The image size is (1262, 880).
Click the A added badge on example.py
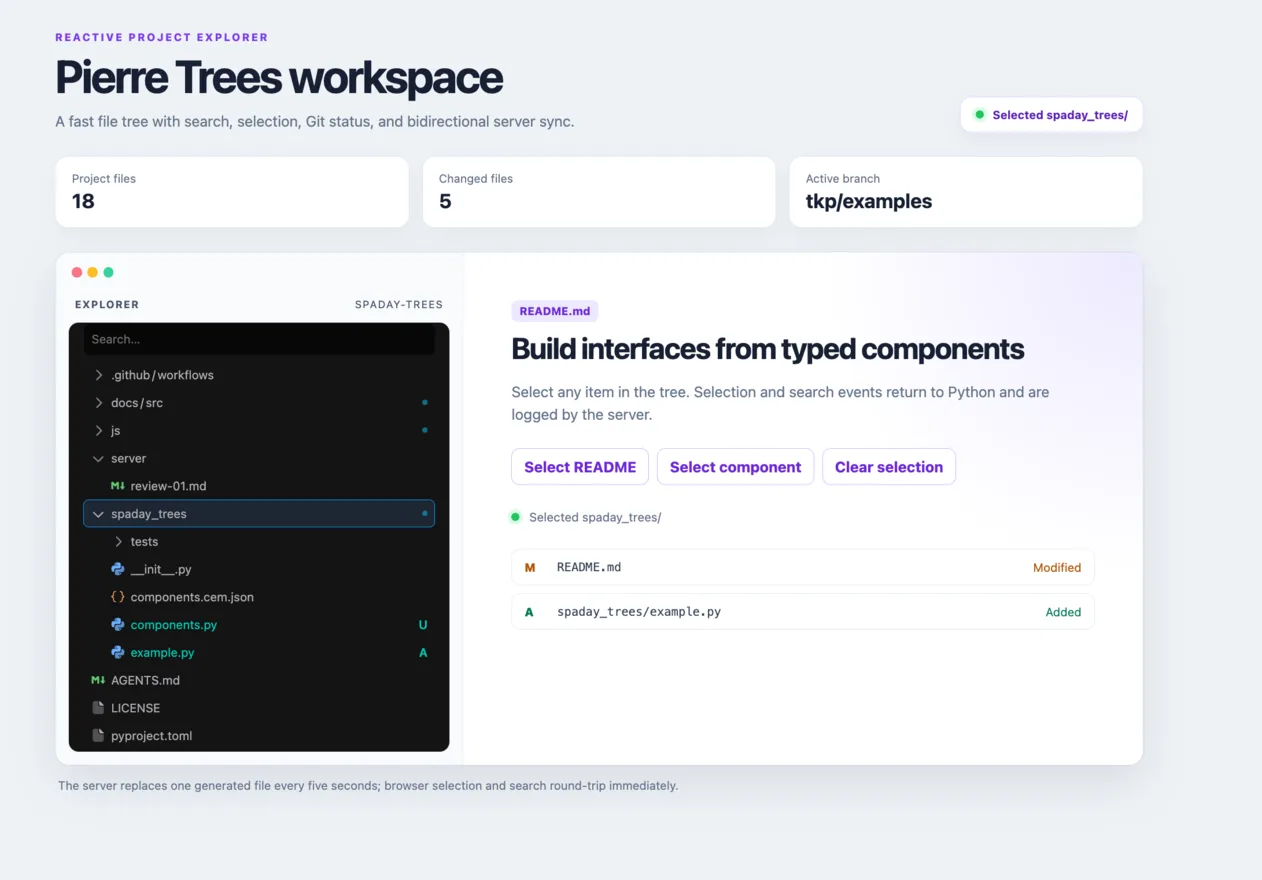(423, 652)
